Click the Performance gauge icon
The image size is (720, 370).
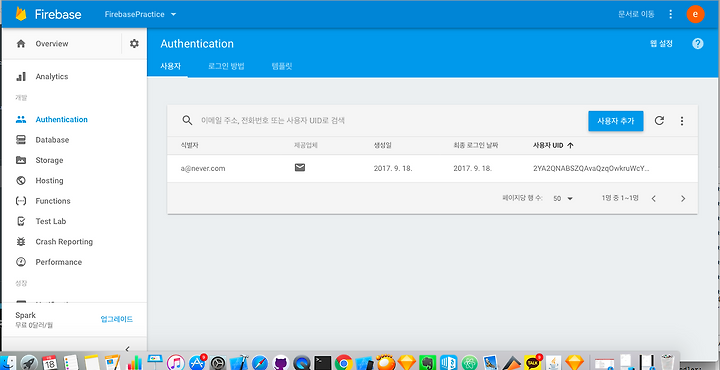click(x=21, y=262)
